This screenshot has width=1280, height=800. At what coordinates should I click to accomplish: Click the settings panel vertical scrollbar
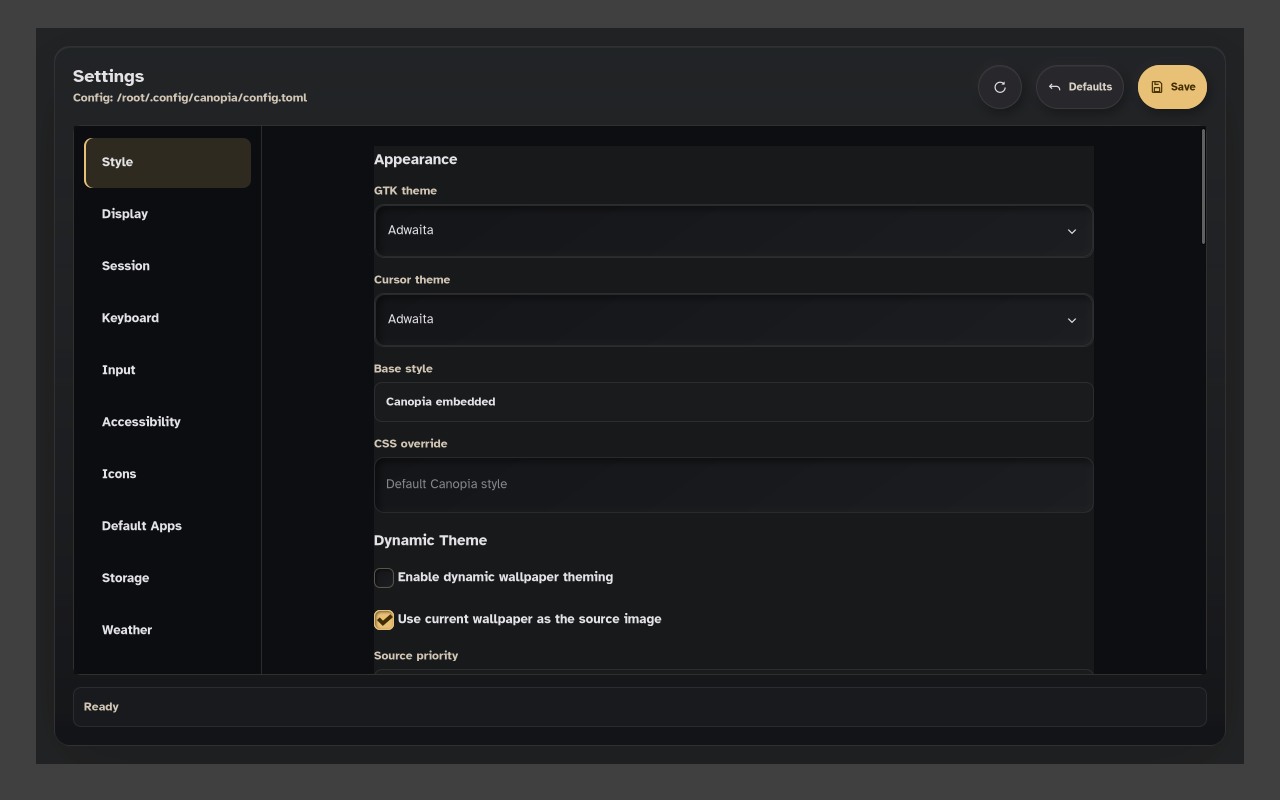coord(1203,186)
